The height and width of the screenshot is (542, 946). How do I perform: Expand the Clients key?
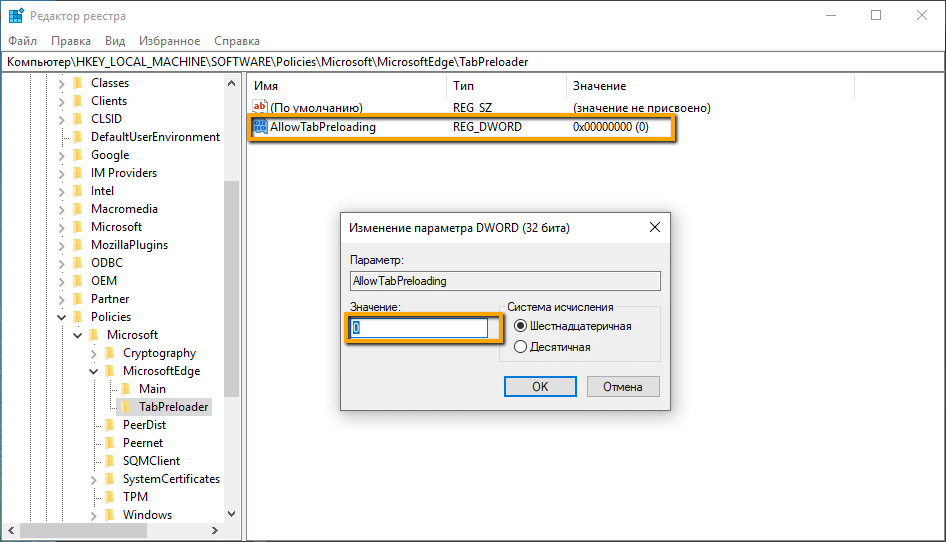pos(62,101)
